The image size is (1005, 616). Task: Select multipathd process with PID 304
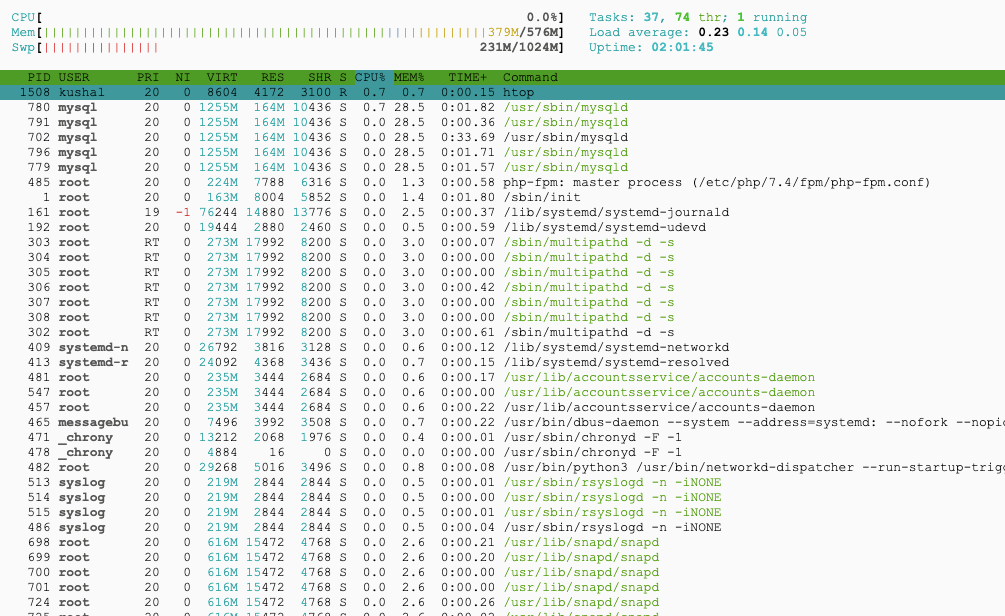[502, 257]
